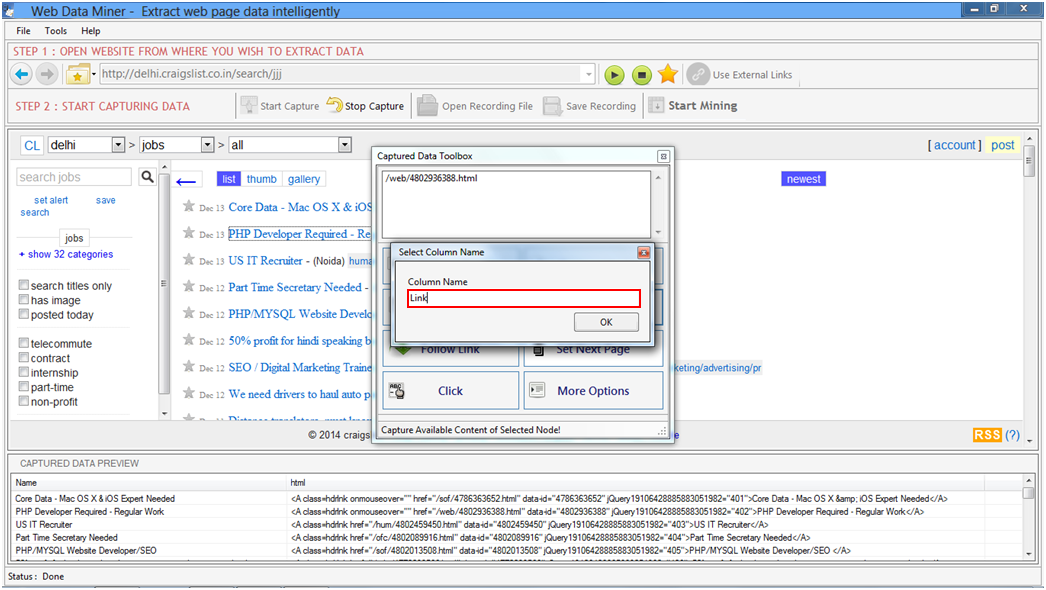Star the PHP Developer Required listing
The image size is (1046, 590).
coord(189,233)
